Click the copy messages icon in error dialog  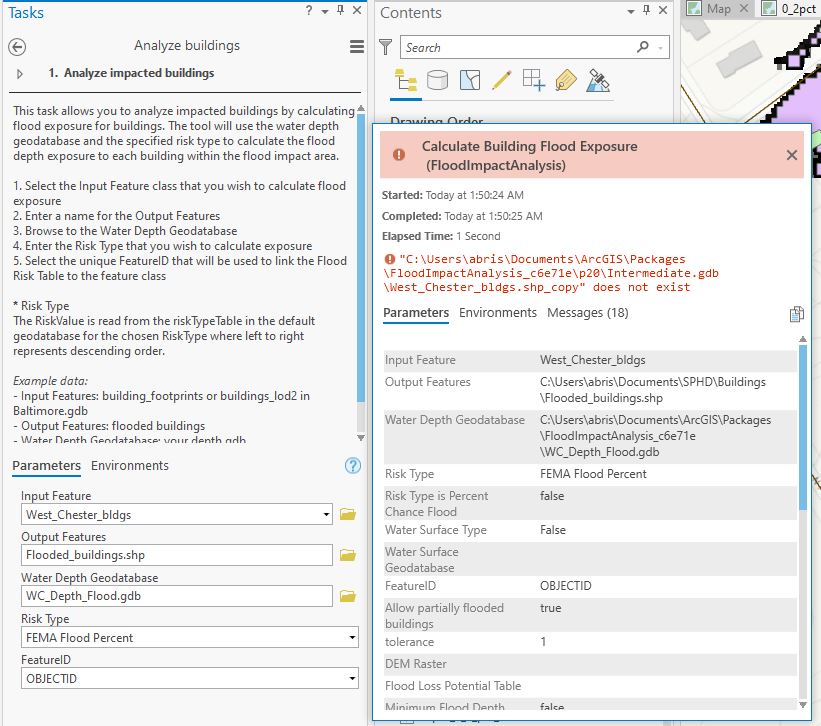click(796, 313)
